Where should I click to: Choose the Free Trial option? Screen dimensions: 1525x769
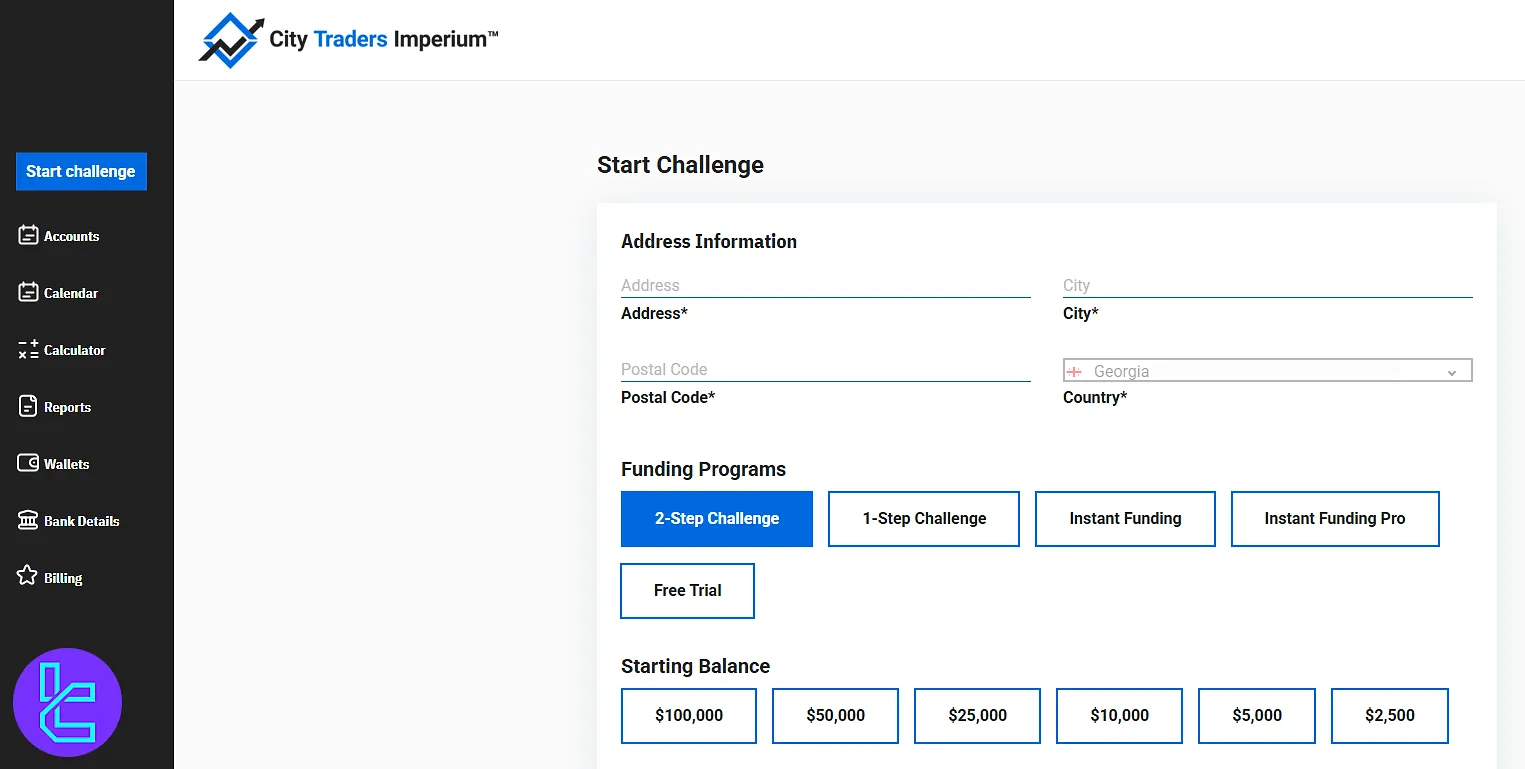coord(687,591)
